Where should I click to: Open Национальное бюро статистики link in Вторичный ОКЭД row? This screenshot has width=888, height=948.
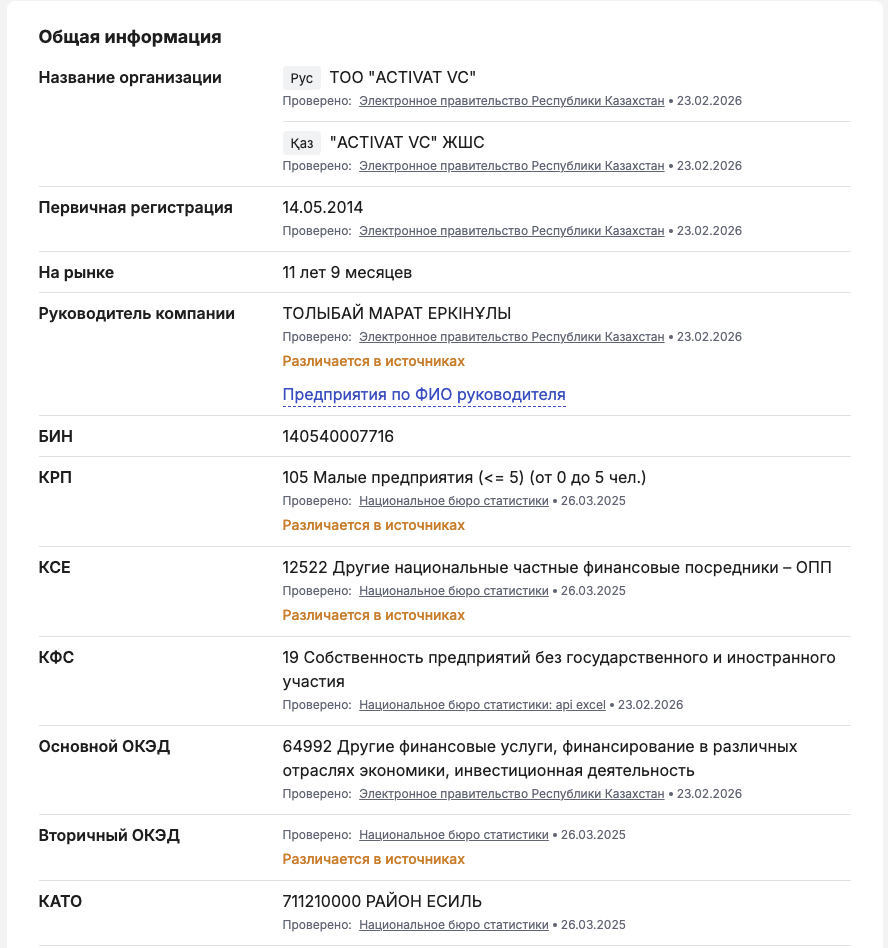coord(453,835)
